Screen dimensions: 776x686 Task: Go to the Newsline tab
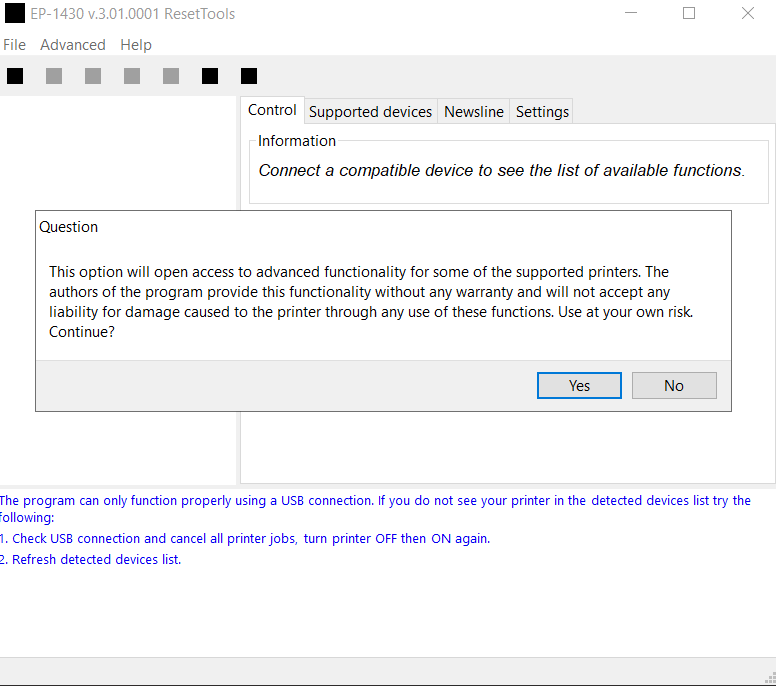[474, 112]
